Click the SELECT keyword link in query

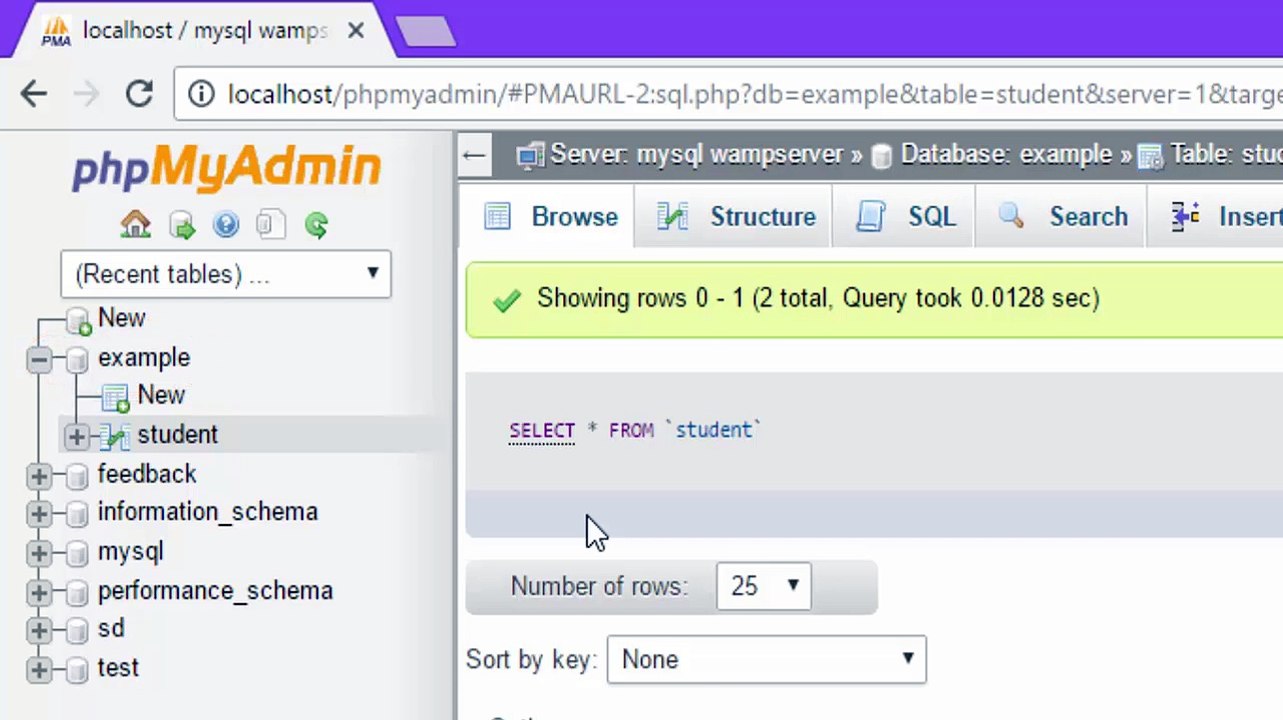click(x=542, y=430)
